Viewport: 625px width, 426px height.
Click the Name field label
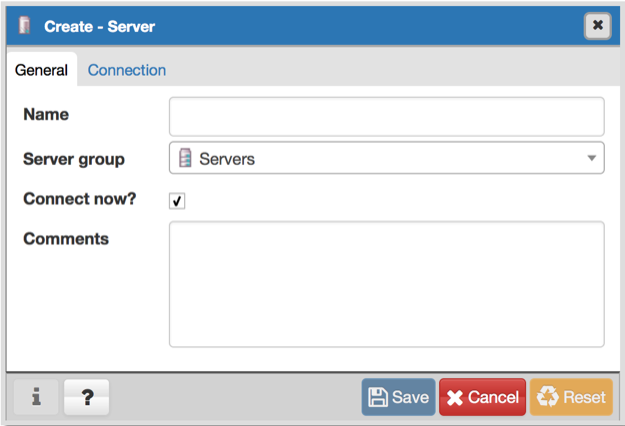[x=46, y=115]
